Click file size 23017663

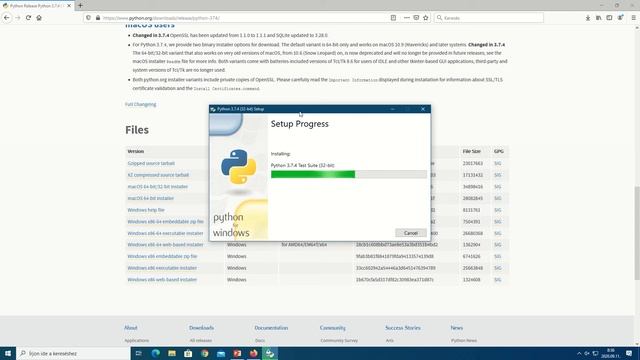473,163
